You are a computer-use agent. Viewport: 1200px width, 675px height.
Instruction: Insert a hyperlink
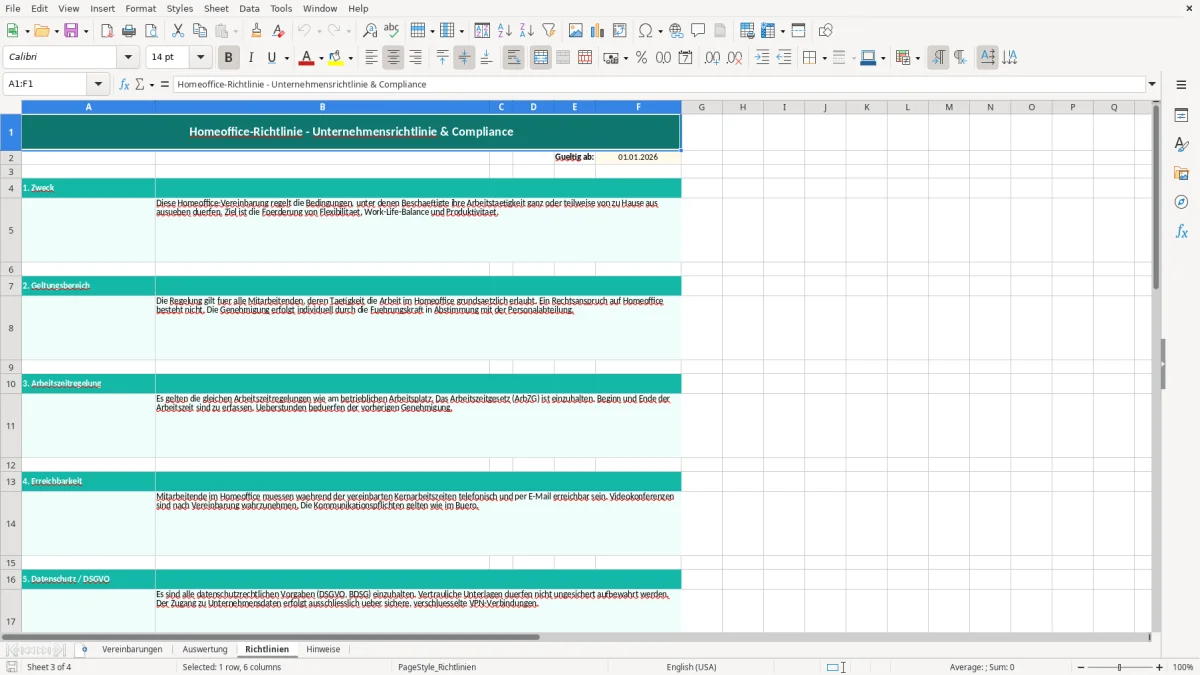point(677,31)
